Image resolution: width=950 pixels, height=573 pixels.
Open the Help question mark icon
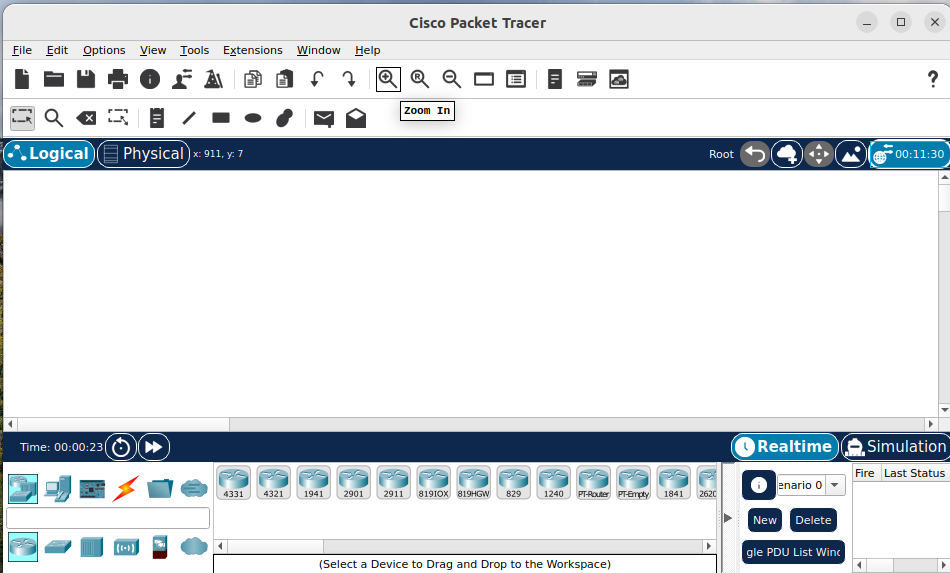[932, 79]
